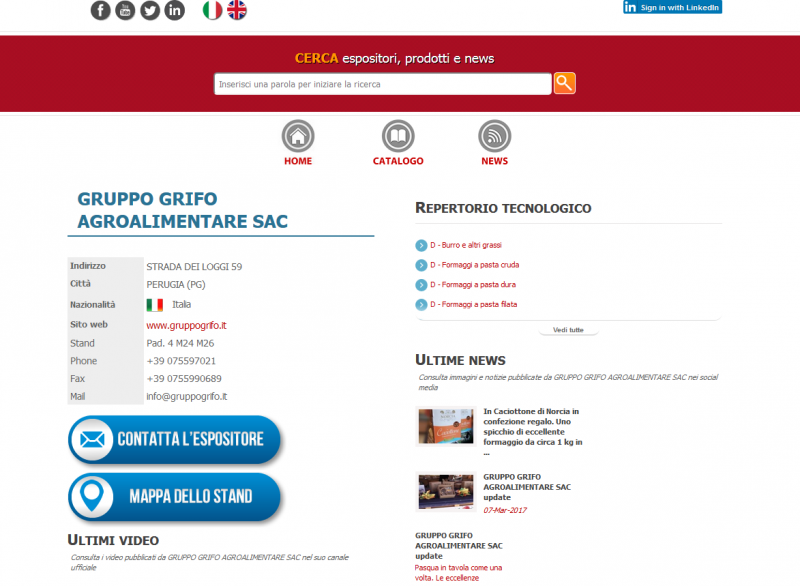Screen dimensions: 800x586
Task: Click the Home house icon
Action: 298,136
